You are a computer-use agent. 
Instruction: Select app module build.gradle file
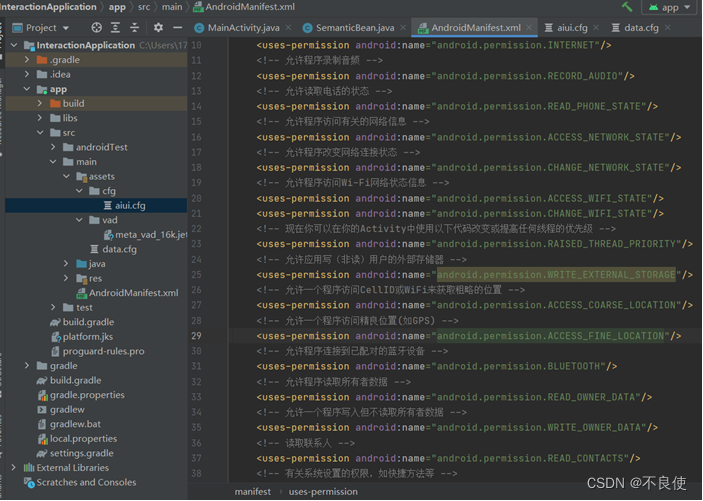coord(82,322)
